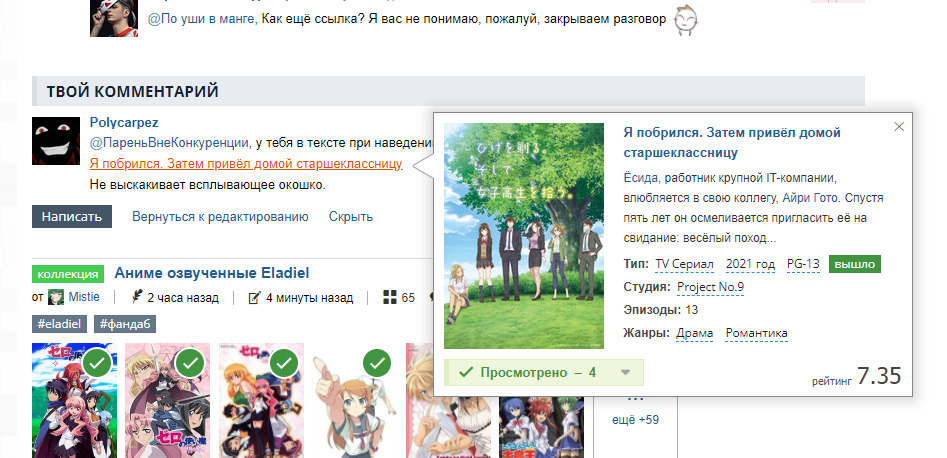Toggle green checkmark on fourth anime poster

pos(376,363)
